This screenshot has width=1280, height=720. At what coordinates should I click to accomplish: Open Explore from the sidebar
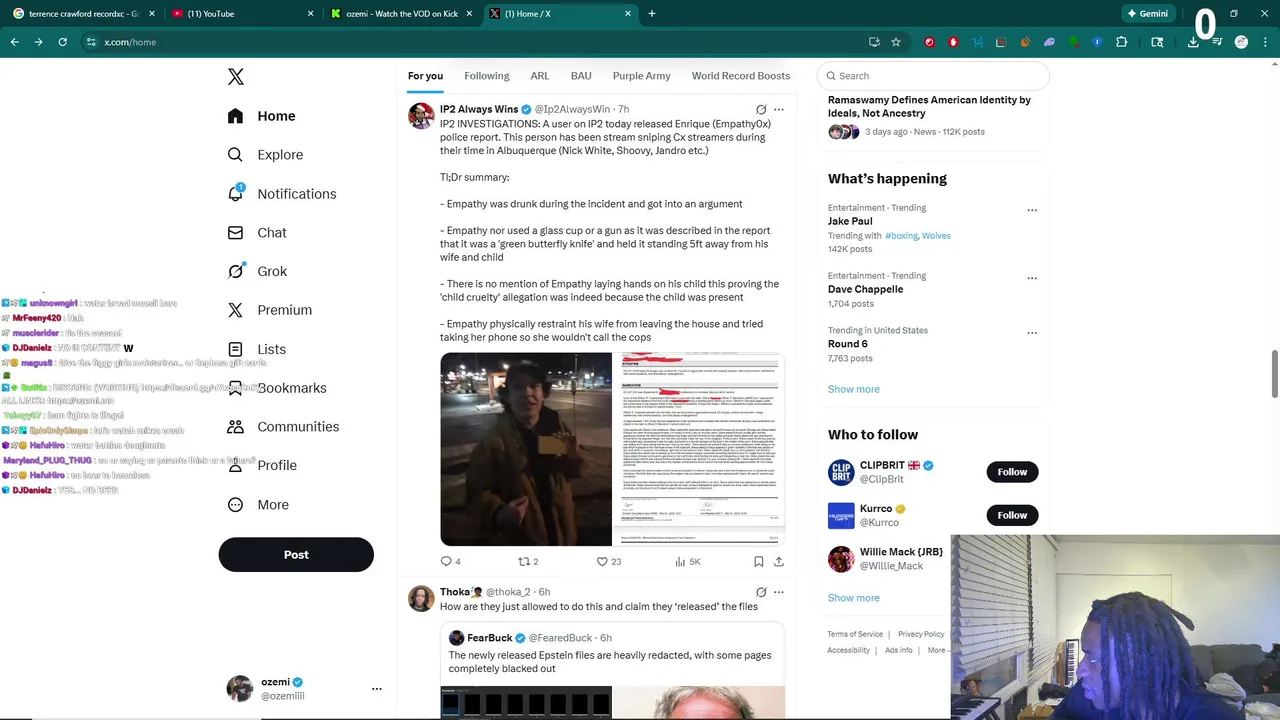265,155
